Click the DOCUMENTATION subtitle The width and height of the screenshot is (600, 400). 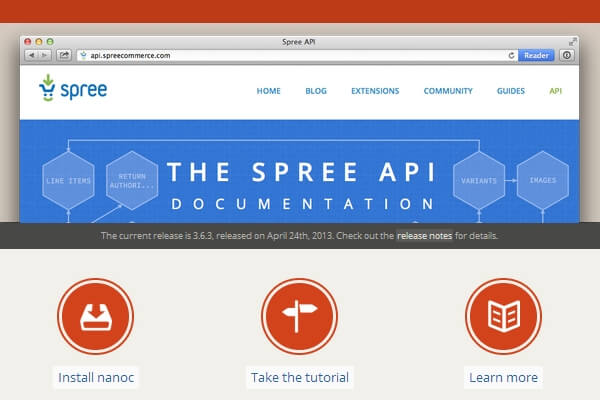[x=303, y=204]
